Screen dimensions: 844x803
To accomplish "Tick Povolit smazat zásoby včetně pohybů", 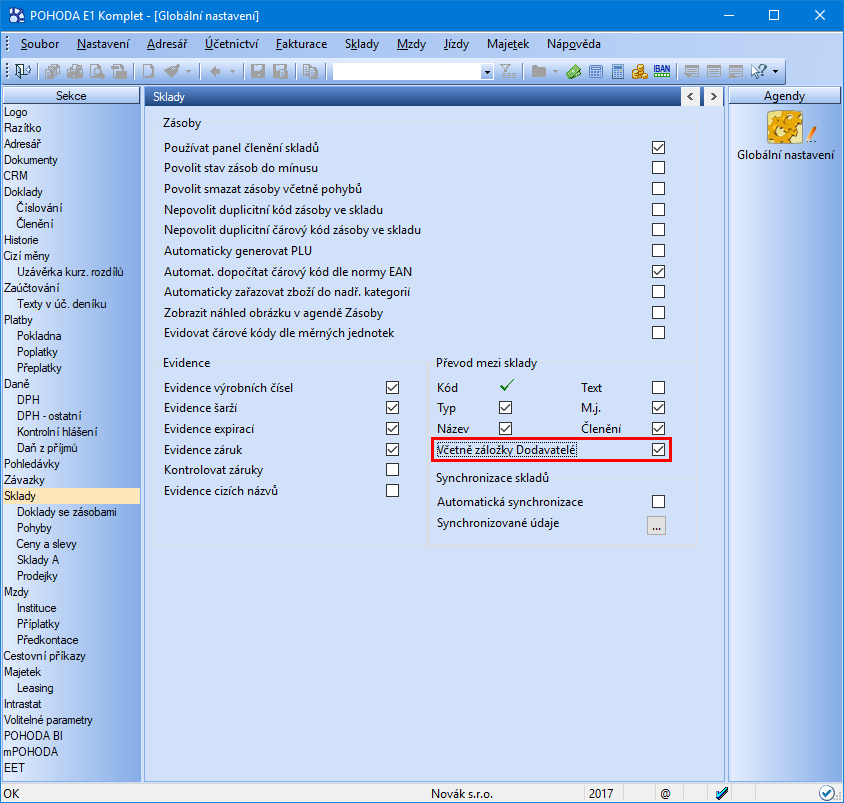I will pos(658,189).
